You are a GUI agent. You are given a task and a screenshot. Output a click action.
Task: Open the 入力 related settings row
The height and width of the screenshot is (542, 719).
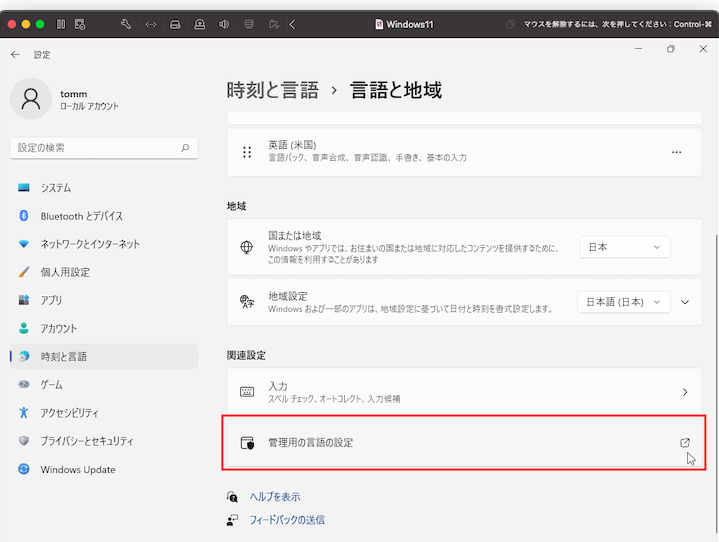click(x=464, y=392)
